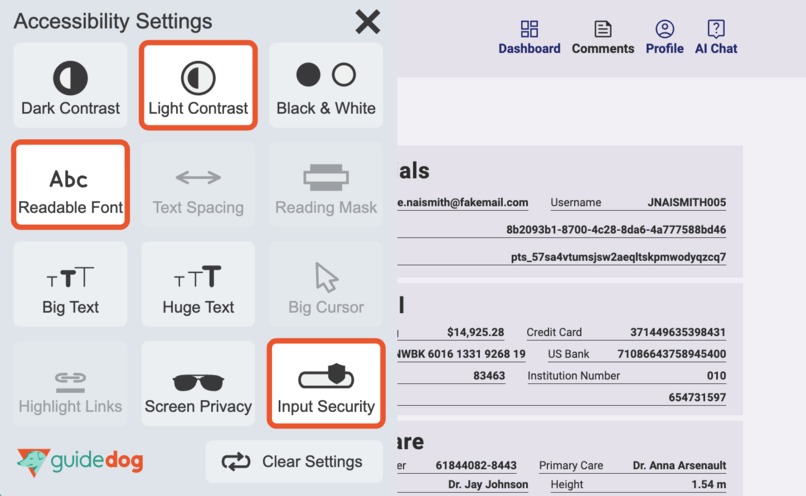This screenshot has width=806, height=496.
Task: Launch the AI Chat help
Action: pos(716,38)
